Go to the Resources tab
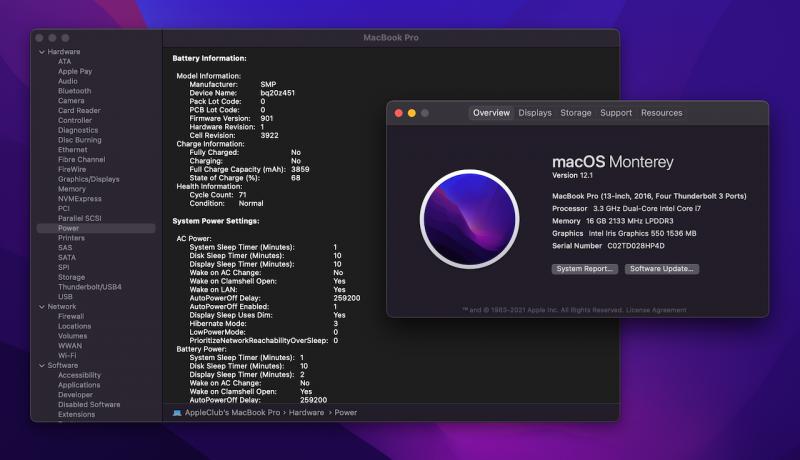800x460 pixels. [x=661, y=113]
